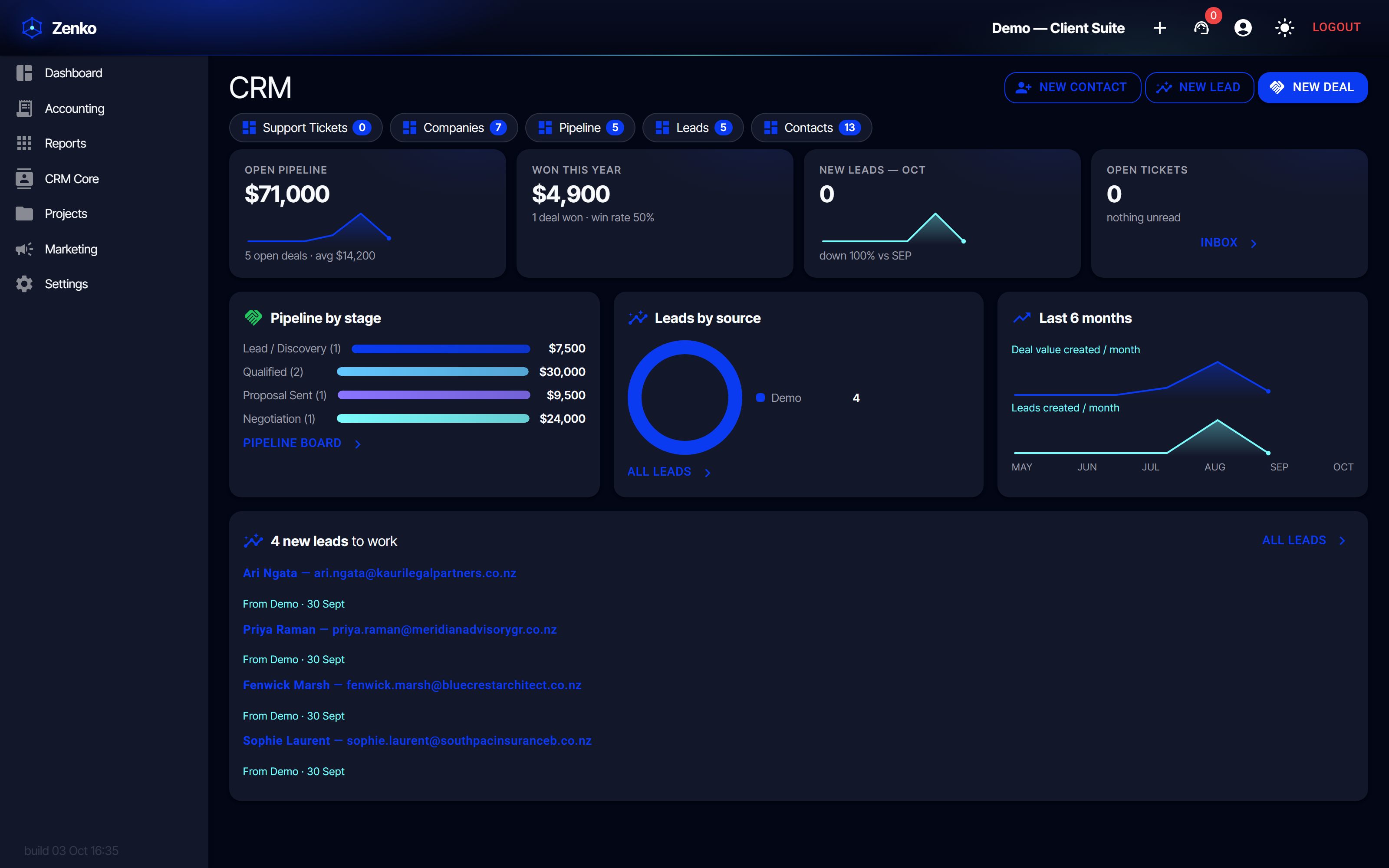Screen dimensions: 1389x868
Task: Click chevron beside ALL LEADS under donut chart
Action: point(707,473)
